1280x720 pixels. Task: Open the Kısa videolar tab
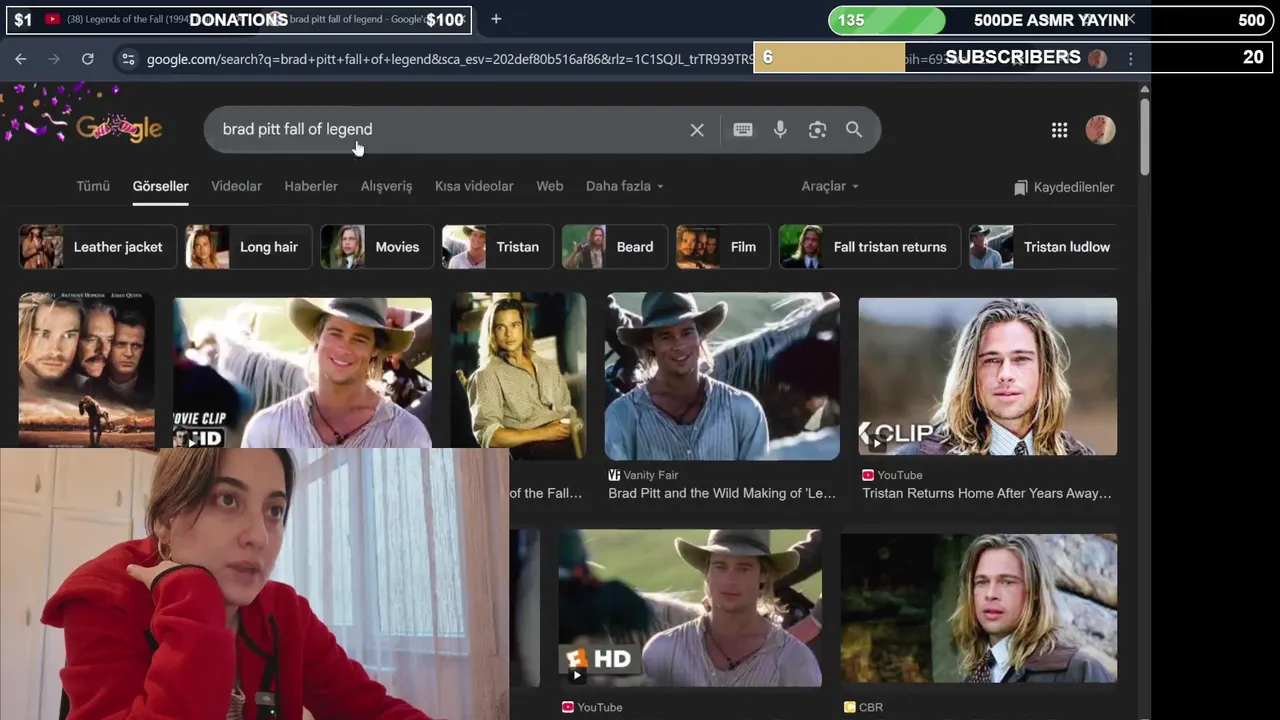point(474,186)
